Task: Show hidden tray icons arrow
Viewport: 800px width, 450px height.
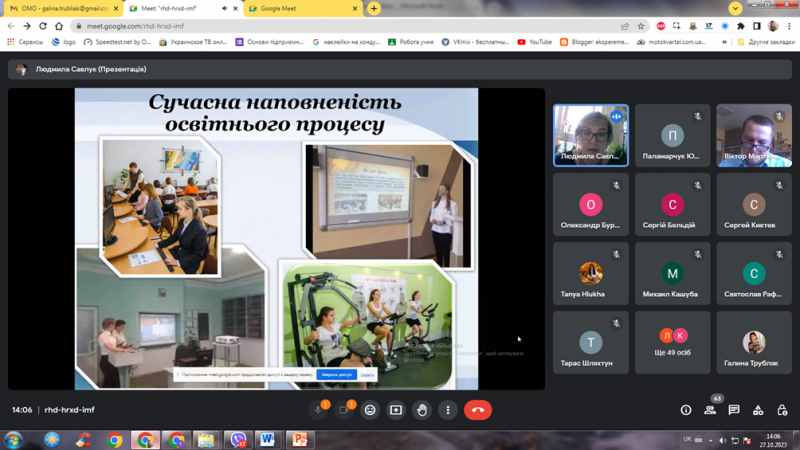Action: point(711,440)
